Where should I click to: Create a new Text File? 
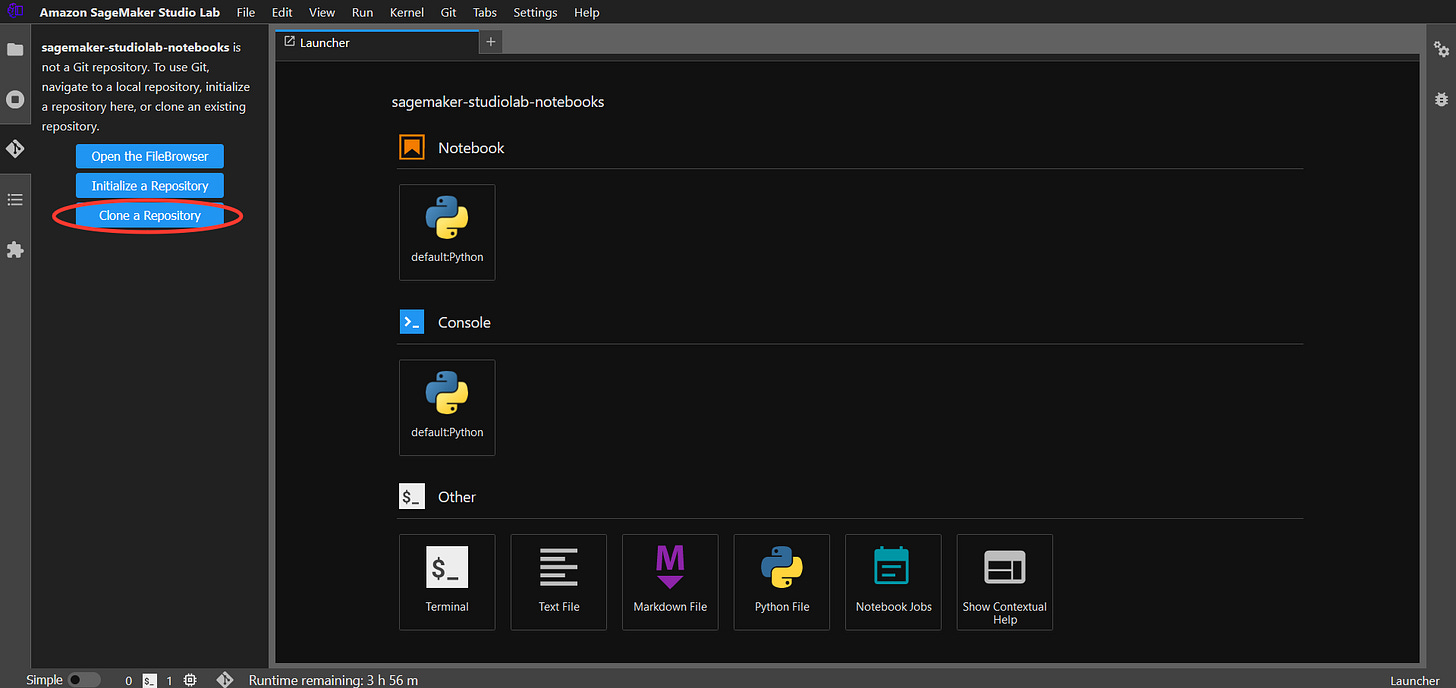point(559,582)
